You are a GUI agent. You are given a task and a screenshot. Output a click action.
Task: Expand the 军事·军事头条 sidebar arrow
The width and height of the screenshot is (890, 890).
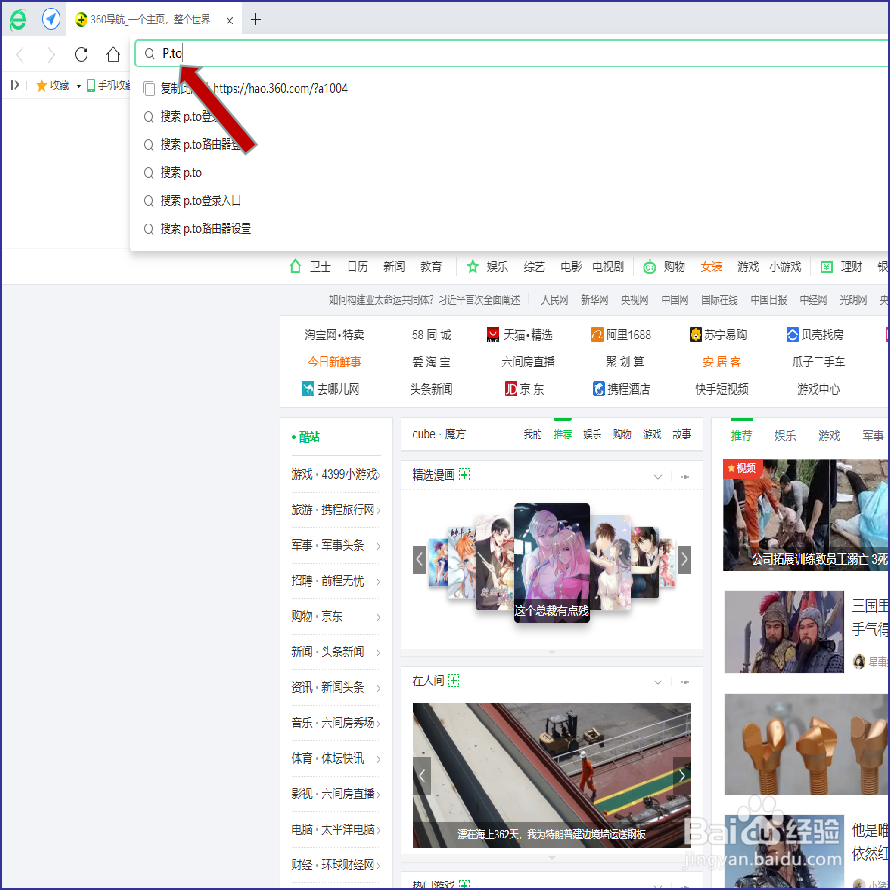[378, 545]
